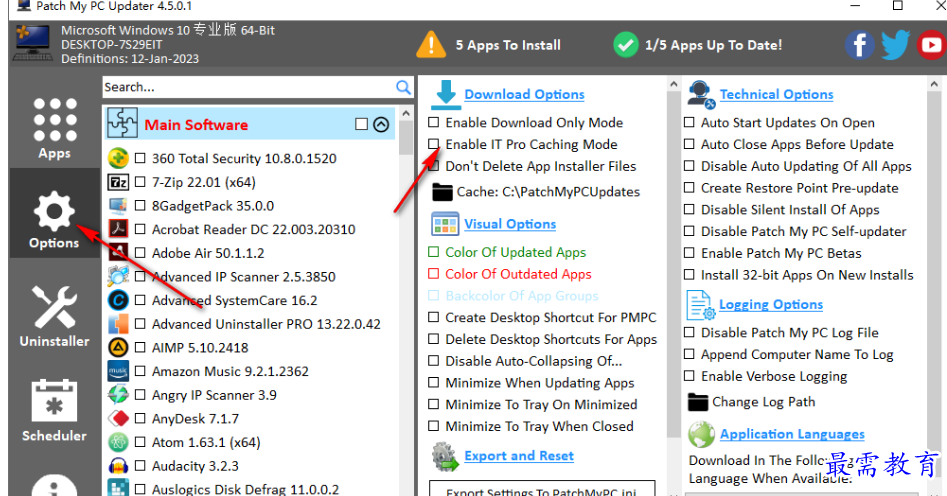Click the Export and Reset heading link
Viewport: 947px width, 496px height.
point(519,456)
